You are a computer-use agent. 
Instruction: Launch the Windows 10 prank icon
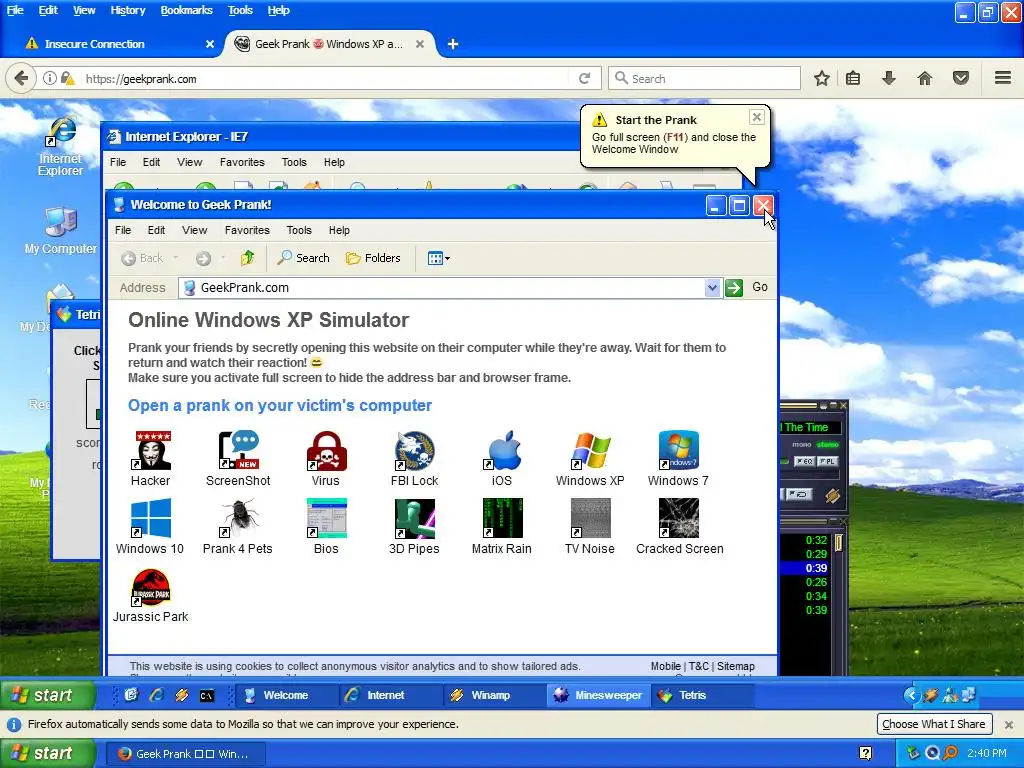[150, 526]
